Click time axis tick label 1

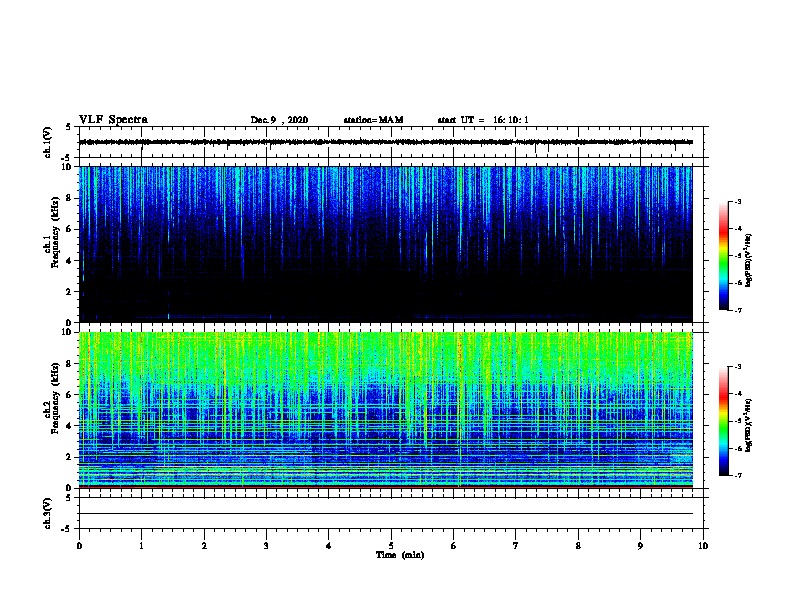pyautogui.click(x=141, y=546)
